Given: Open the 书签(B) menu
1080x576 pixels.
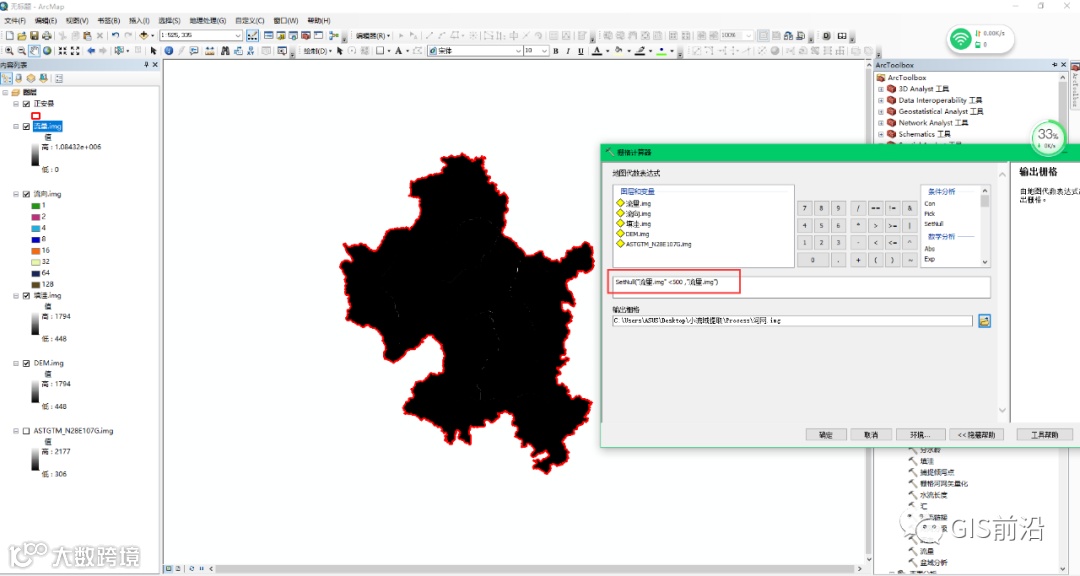Looking at the screenshot, I should 108,21.
